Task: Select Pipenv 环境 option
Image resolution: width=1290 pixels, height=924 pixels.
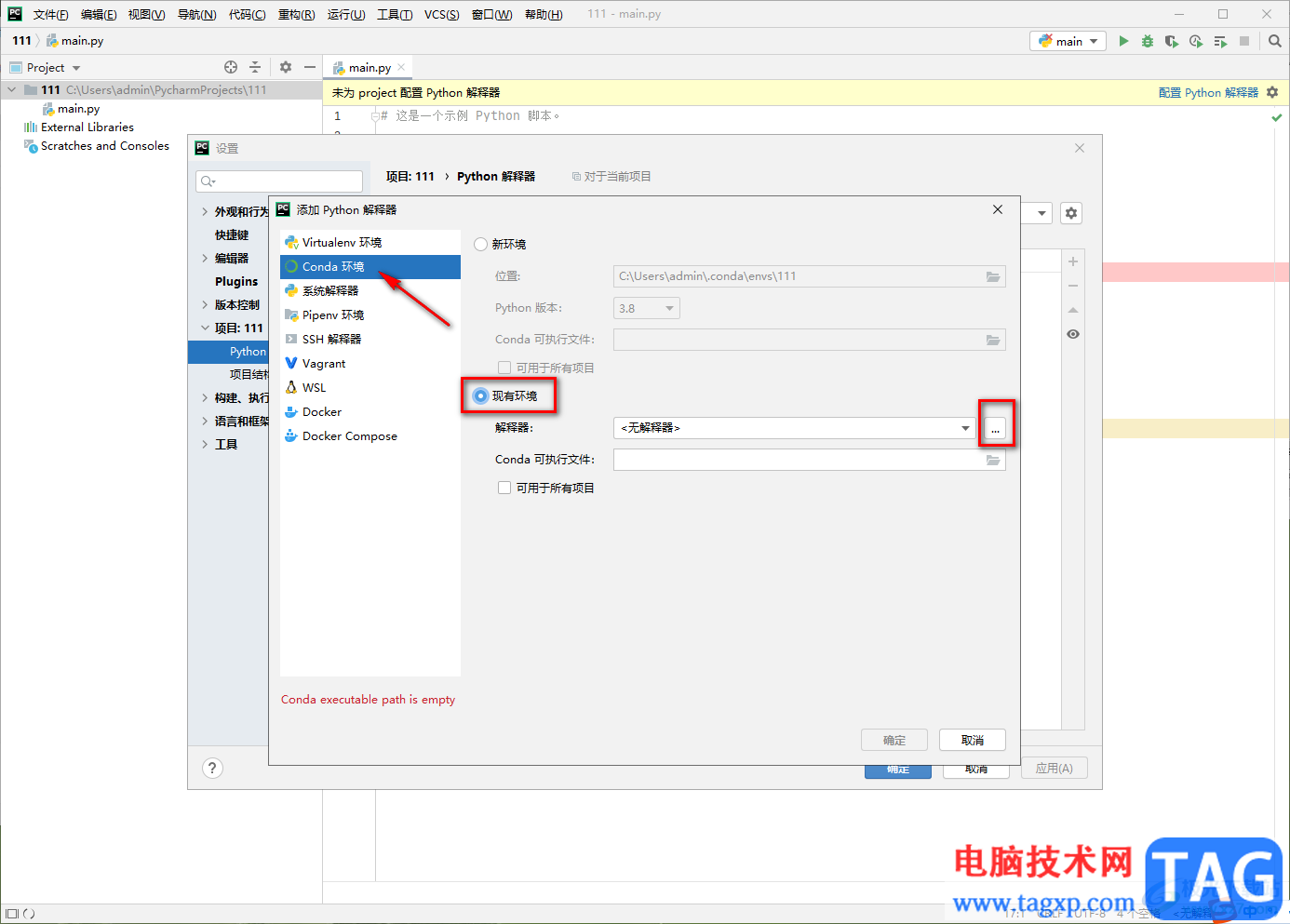Action: [x=370, y=315]
